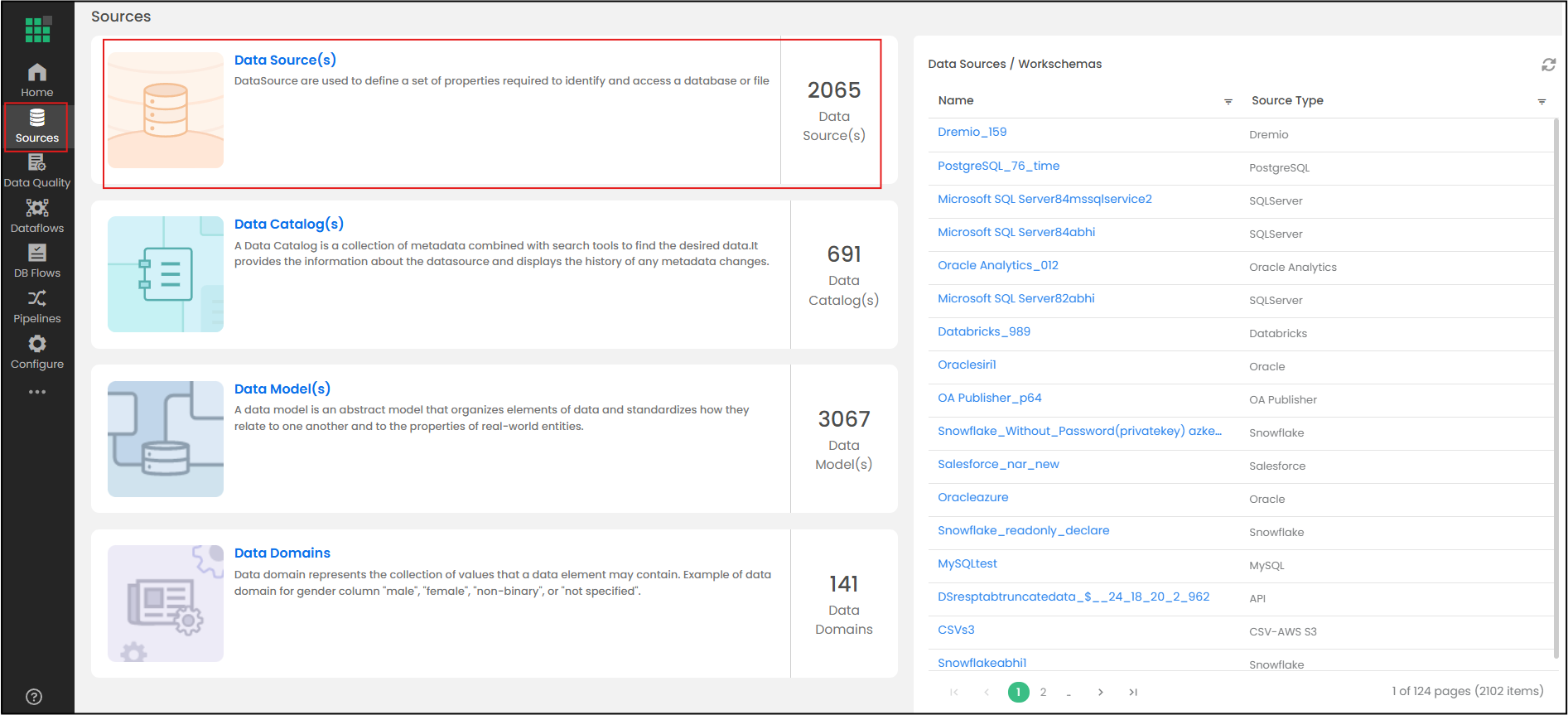Click the help question mark icon
The width and height of the screenshot is (1568, 715).
[x=34, y=697]
